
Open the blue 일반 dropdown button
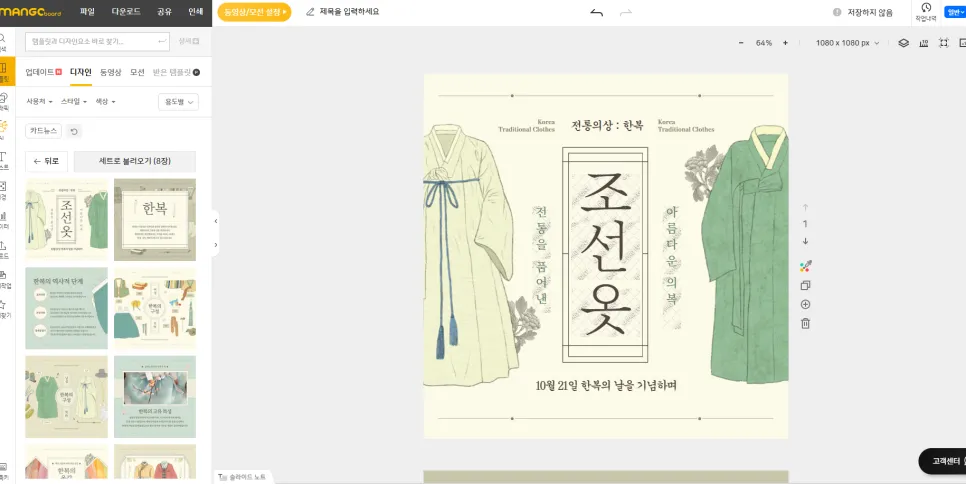pos(955,12)
